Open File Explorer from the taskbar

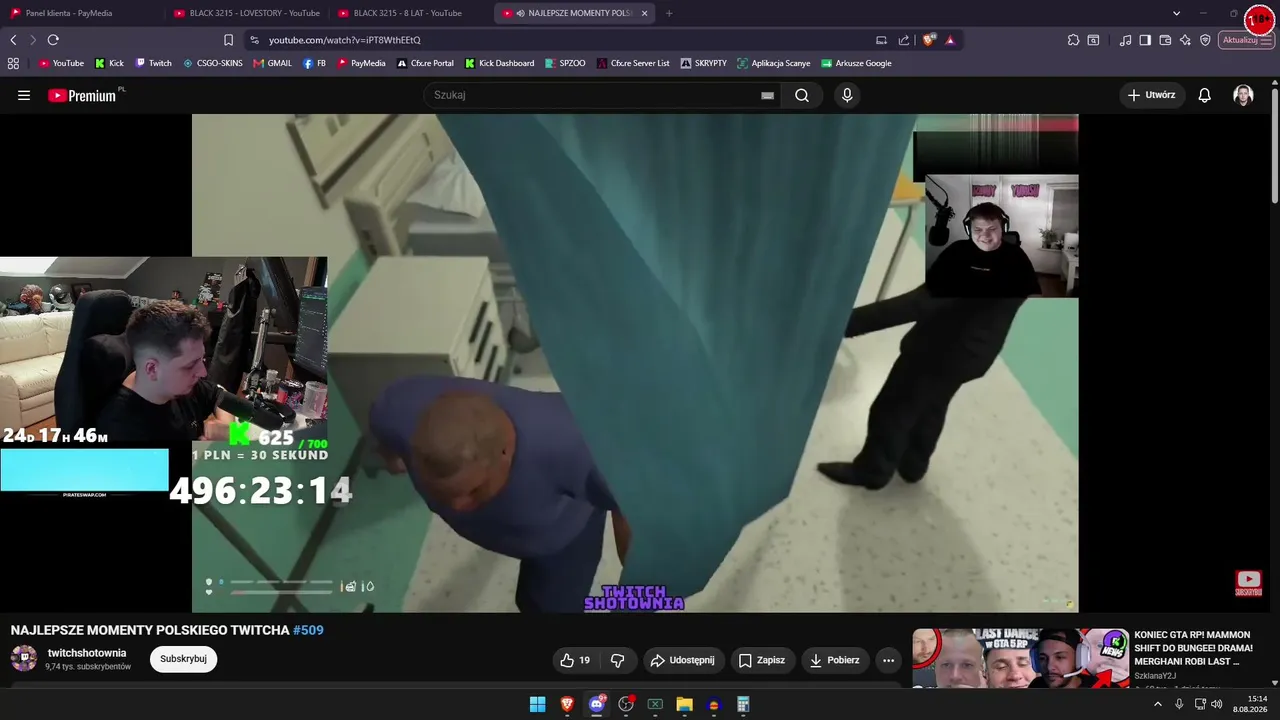(684, 705)
